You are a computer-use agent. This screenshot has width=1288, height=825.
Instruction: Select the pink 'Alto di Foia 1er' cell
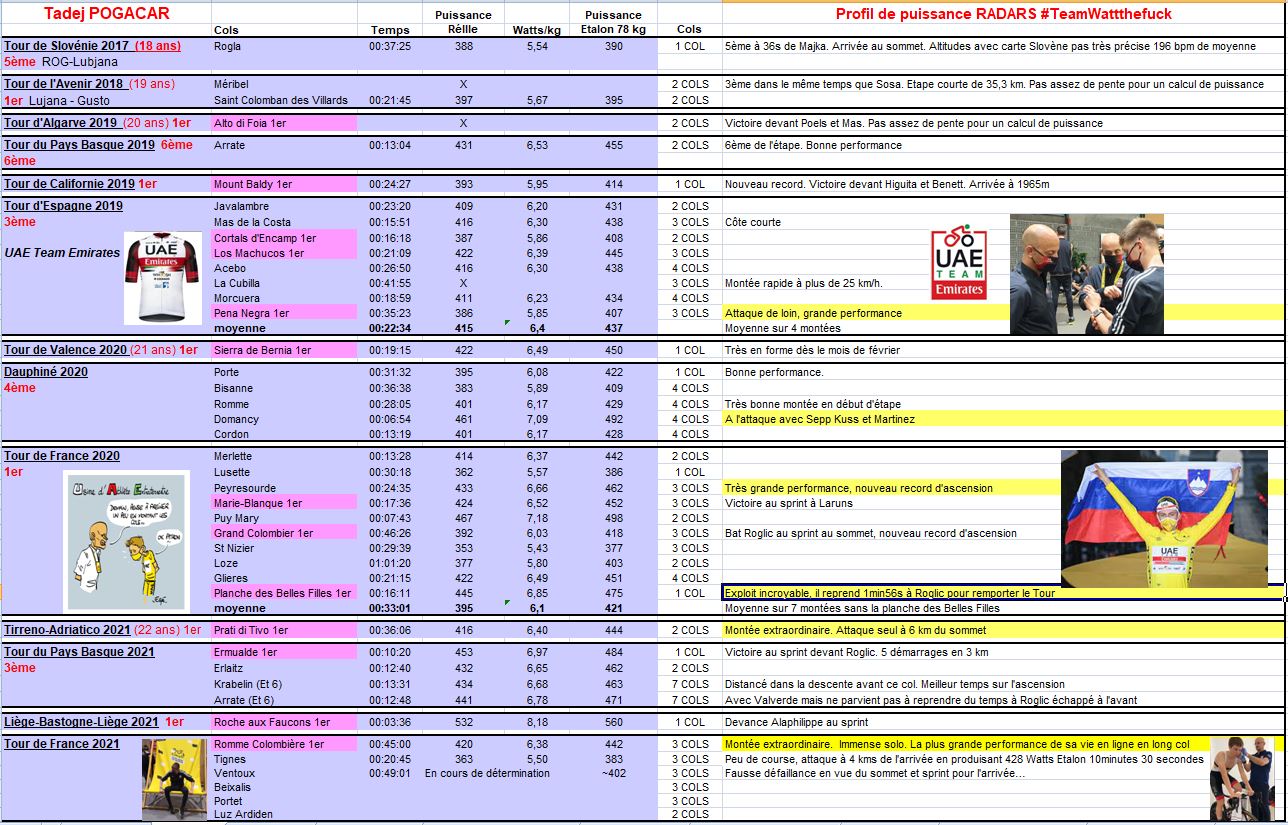coord(284,123)
